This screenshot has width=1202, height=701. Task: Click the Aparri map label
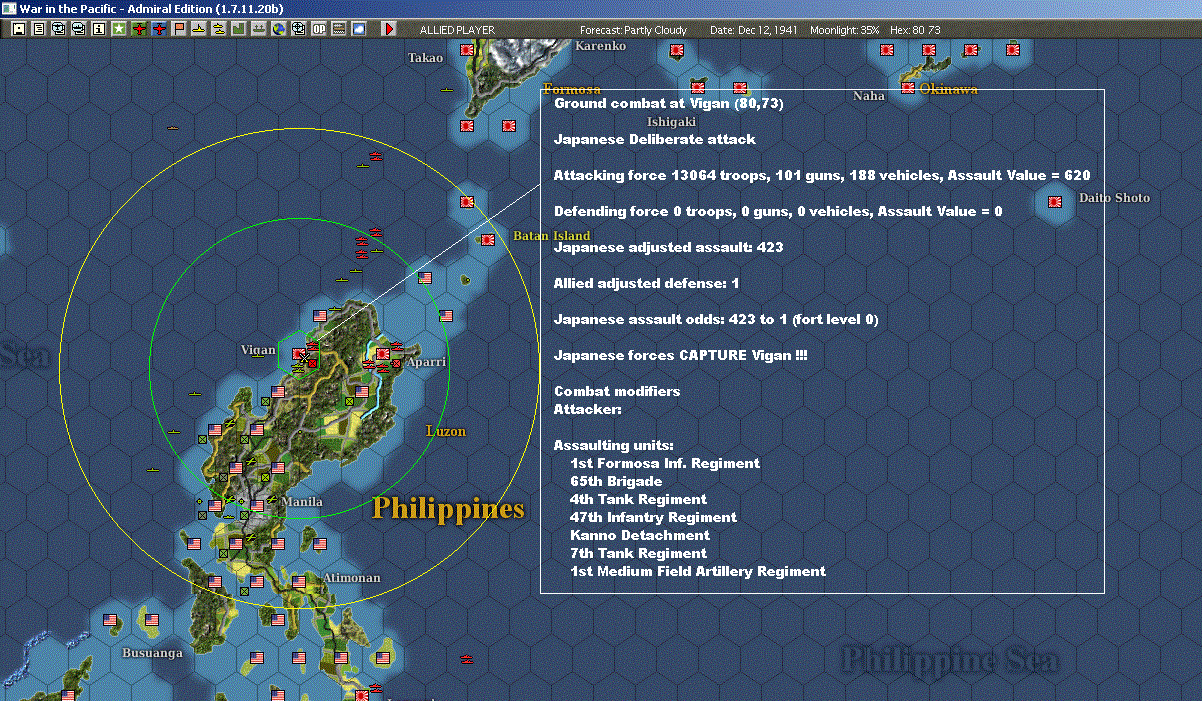426,362
